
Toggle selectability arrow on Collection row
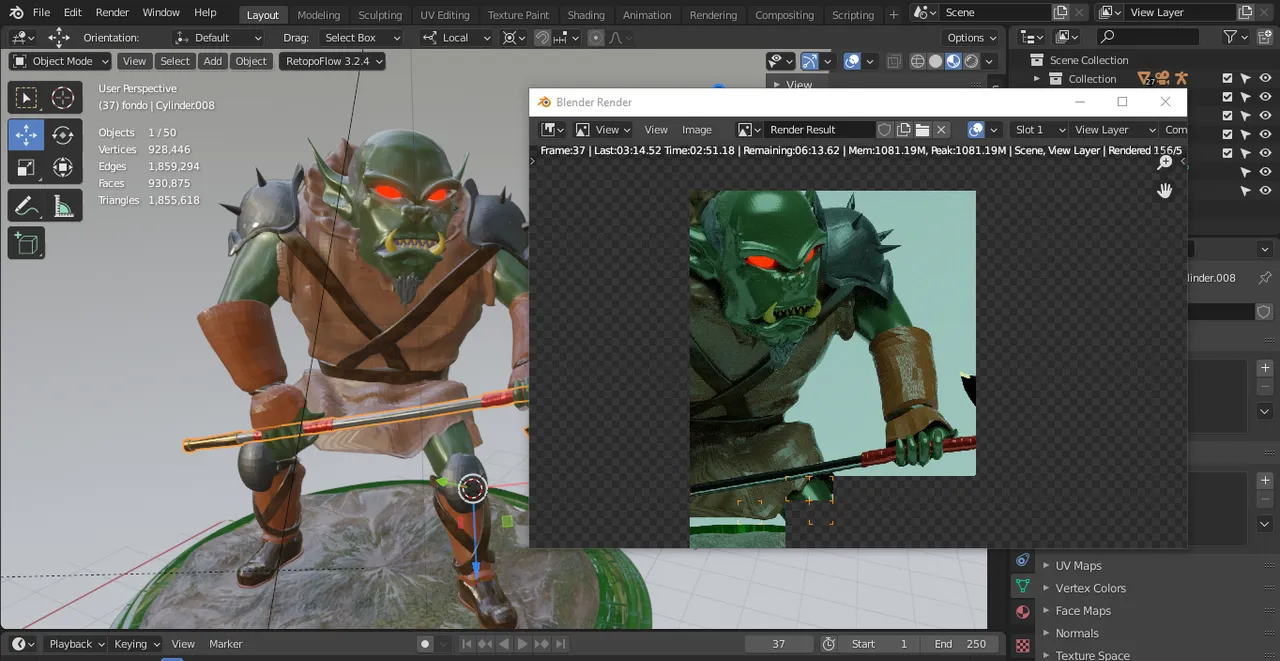click(x=1246, y=79)
